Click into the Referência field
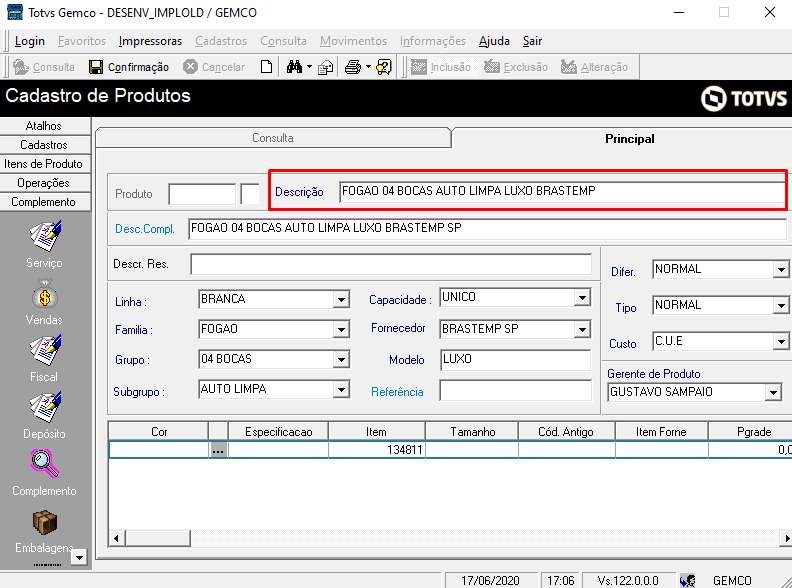Viewport: 792px width, 588px height. [515, 390]
